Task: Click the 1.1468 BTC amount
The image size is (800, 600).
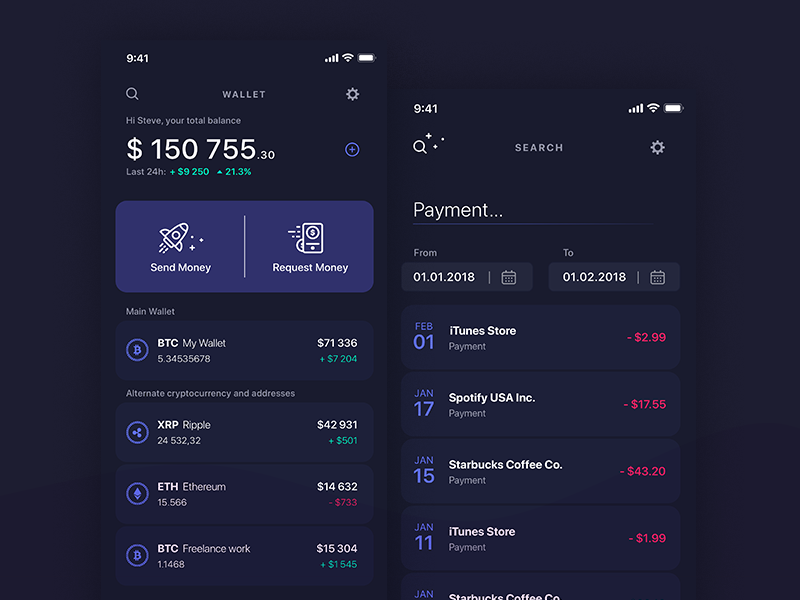Action: (x=171, y=564)
